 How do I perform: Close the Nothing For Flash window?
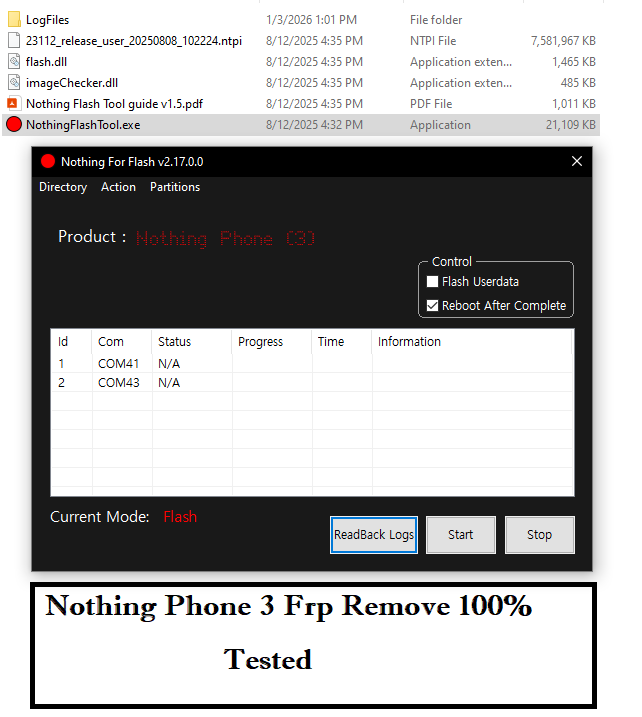[577, 161]
